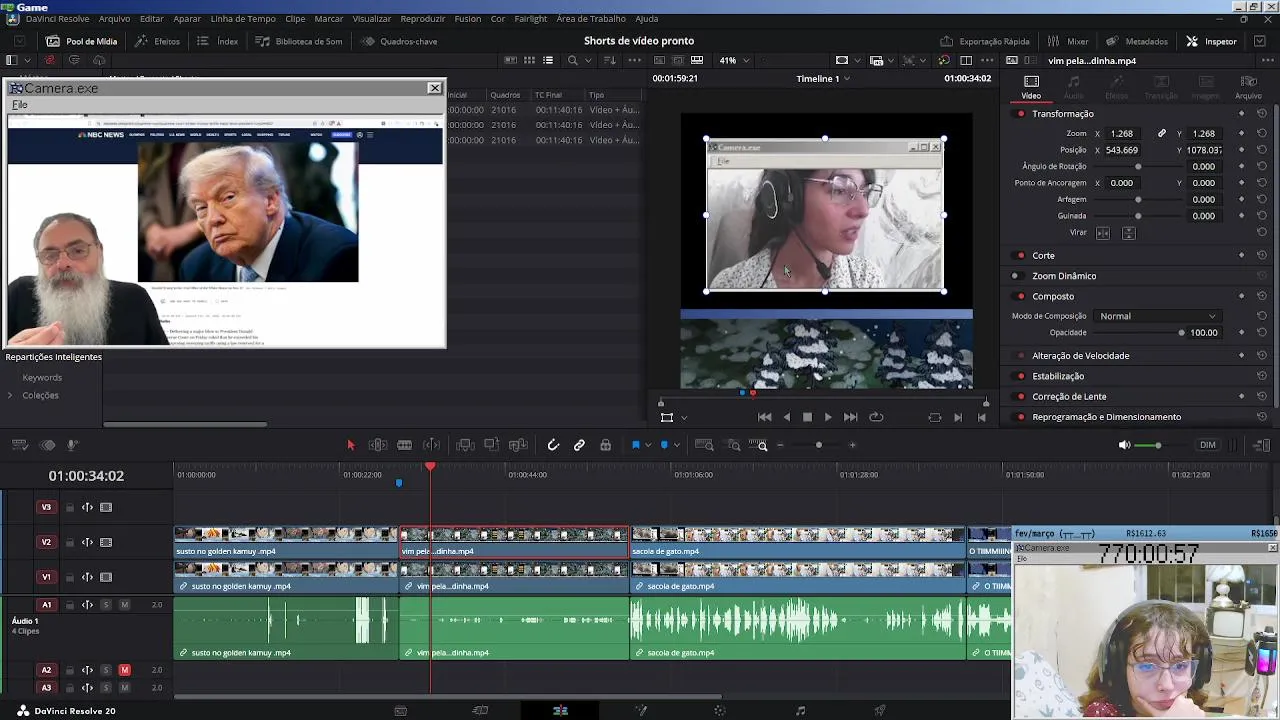Toggle loop playback
The height and width of the screenshot is (720, 1280).
(x=876, y=417)
